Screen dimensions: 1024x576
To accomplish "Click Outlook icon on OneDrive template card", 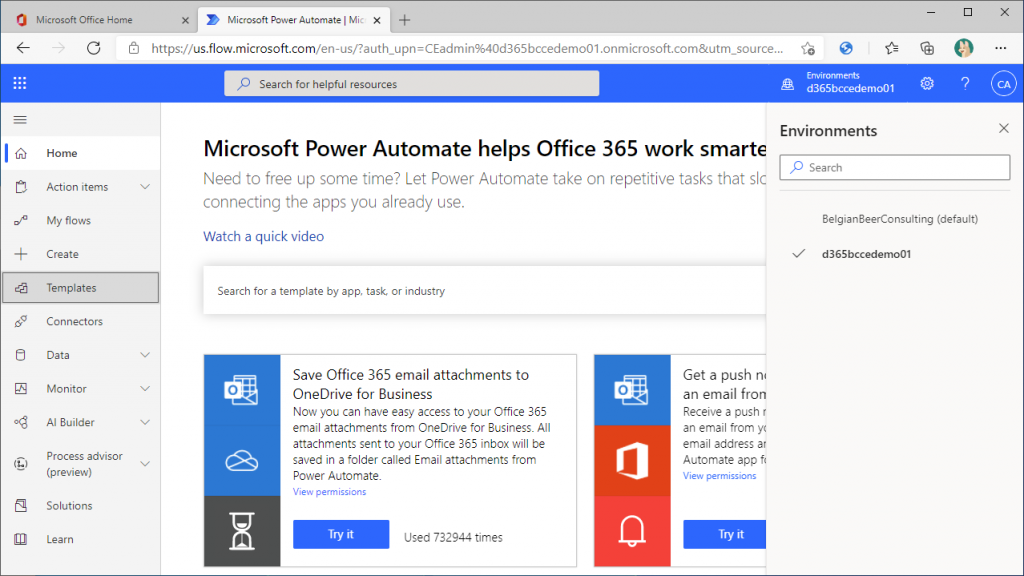I will 242,390.
